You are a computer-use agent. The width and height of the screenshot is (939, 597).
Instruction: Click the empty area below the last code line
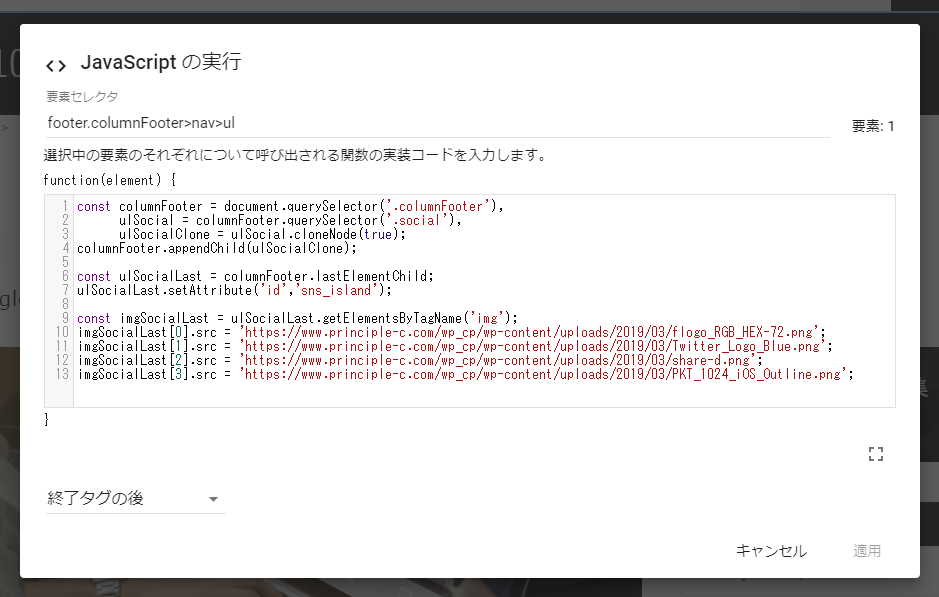[480, 394]
